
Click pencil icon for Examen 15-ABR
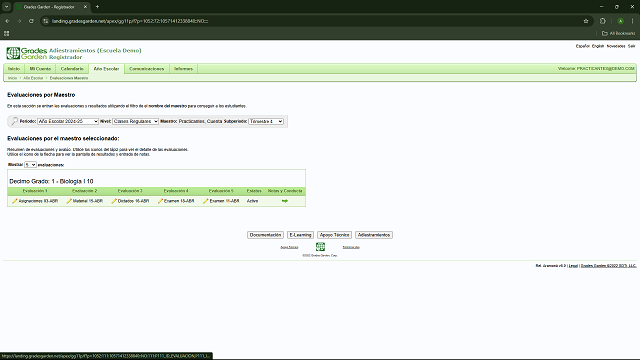160,201
